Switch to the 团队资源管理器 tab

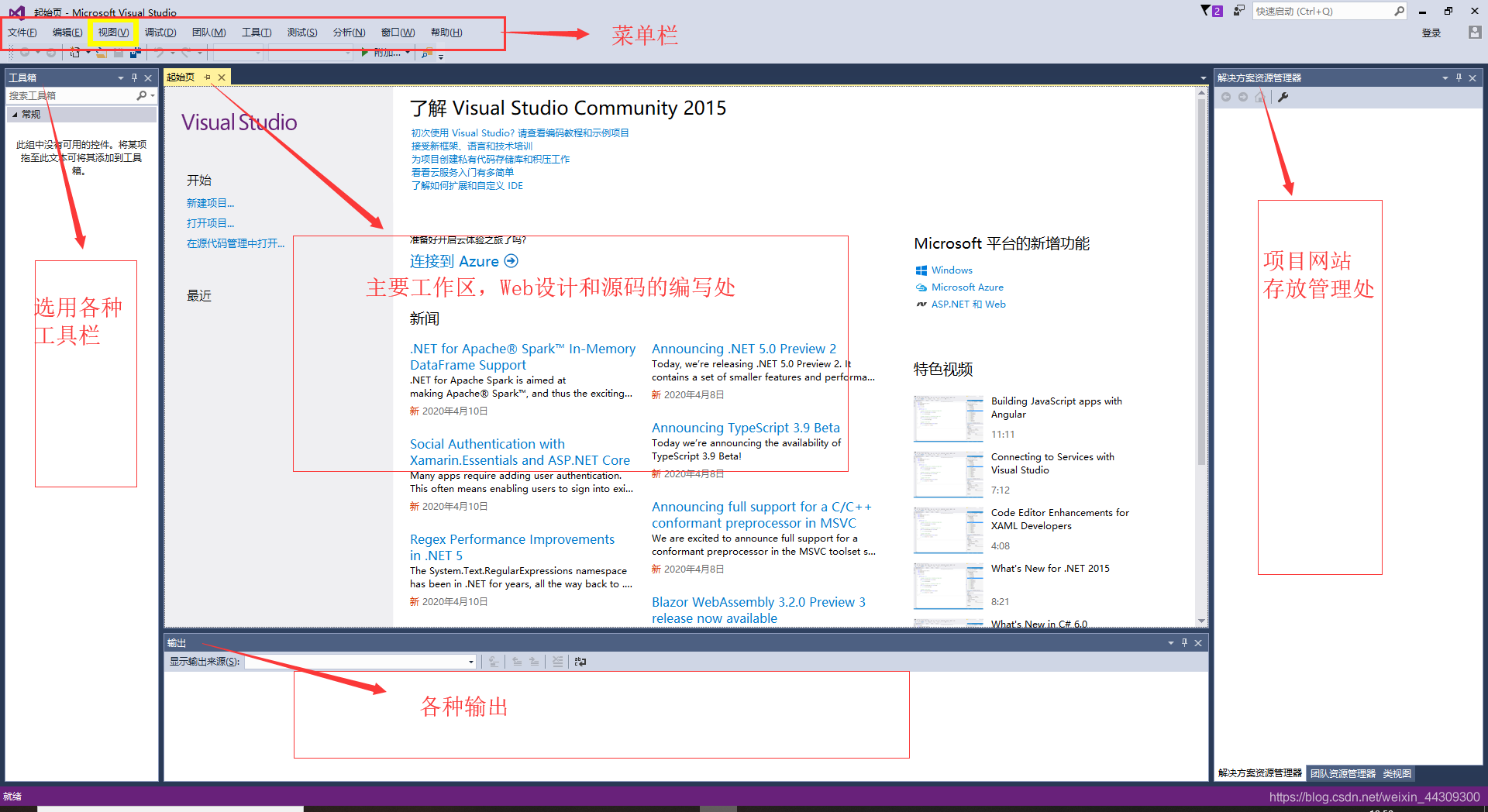tap(1343, 773)
